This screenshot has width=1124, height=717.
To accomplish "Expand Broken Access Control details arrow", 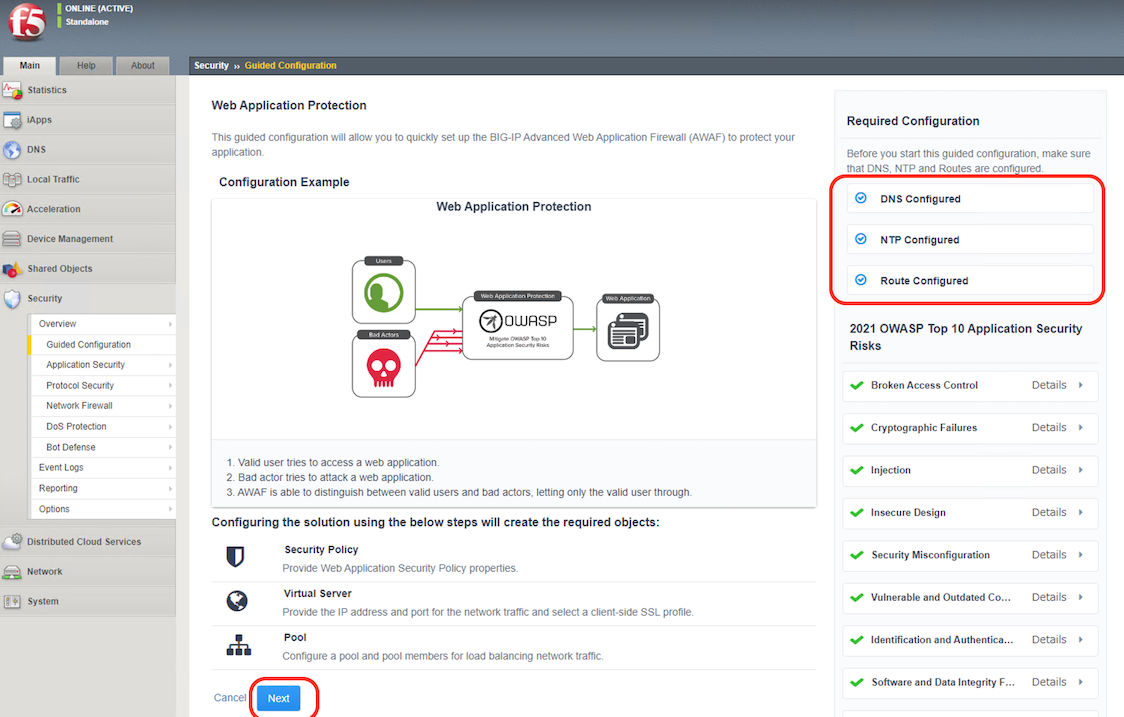I will click(x=1080, y=385).
